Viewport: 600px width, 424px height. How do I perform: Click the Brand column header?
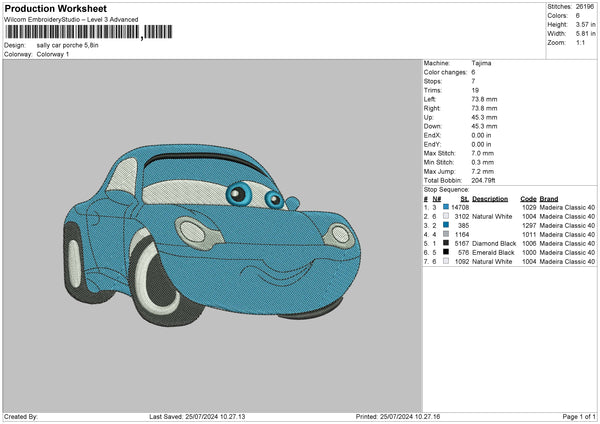click(551, 198)
